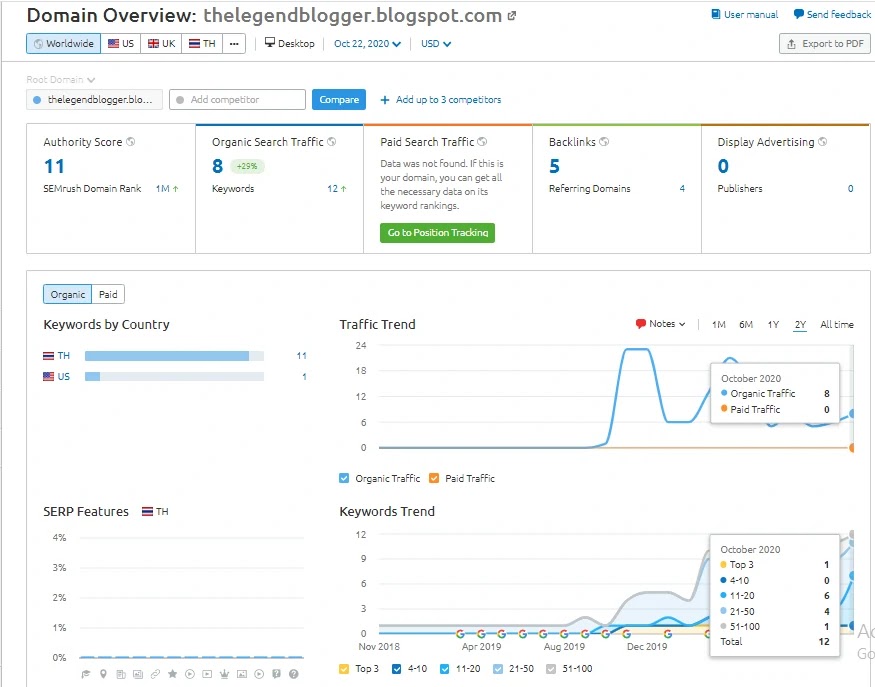
Task: Click the Authority Score info globe icon
Action: (130, 142)
